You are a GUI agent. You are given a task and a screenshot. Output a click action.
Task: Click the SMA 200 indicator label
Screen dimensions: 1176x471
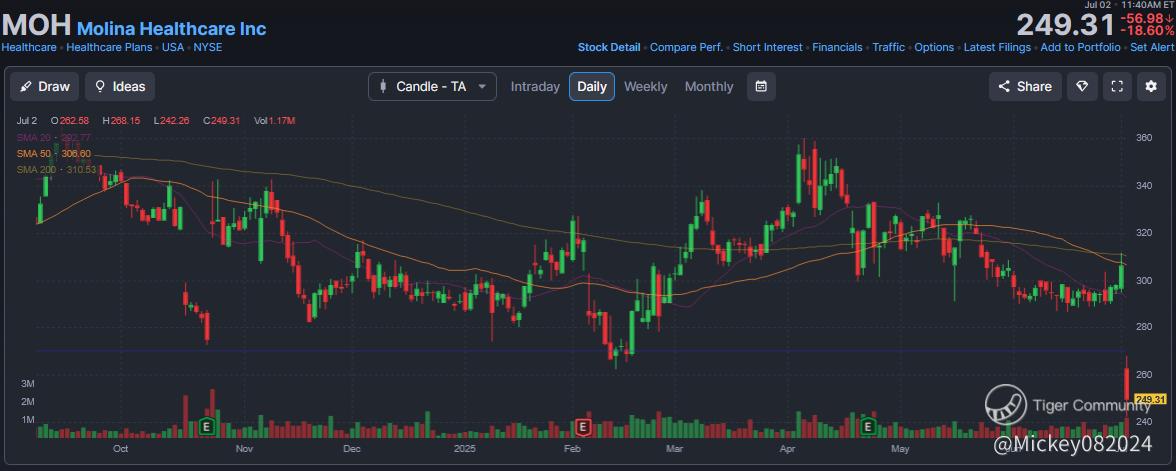point(56,170)
